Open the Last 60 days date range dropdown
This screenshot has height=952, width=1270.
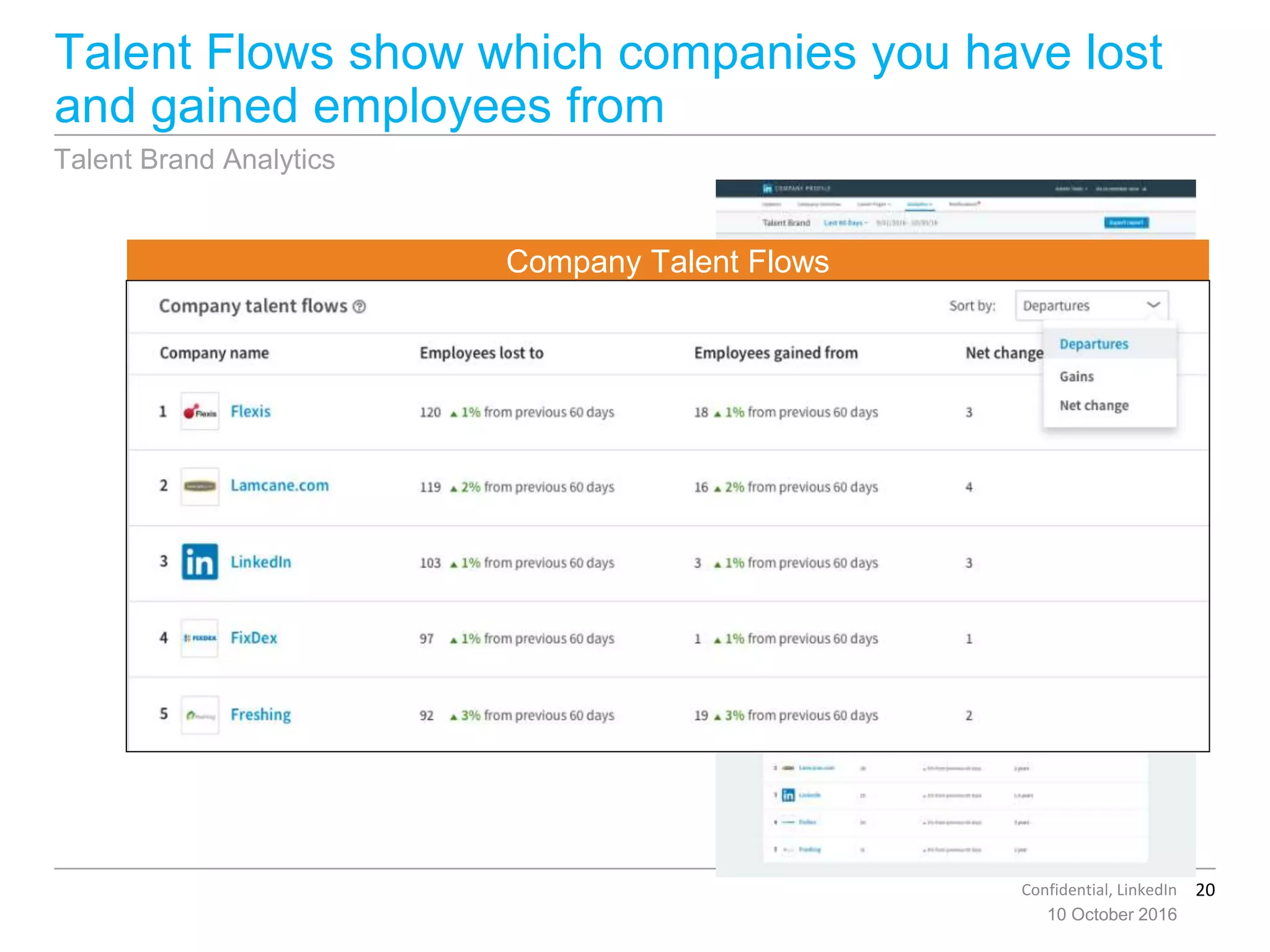click(x=845, y=223)
